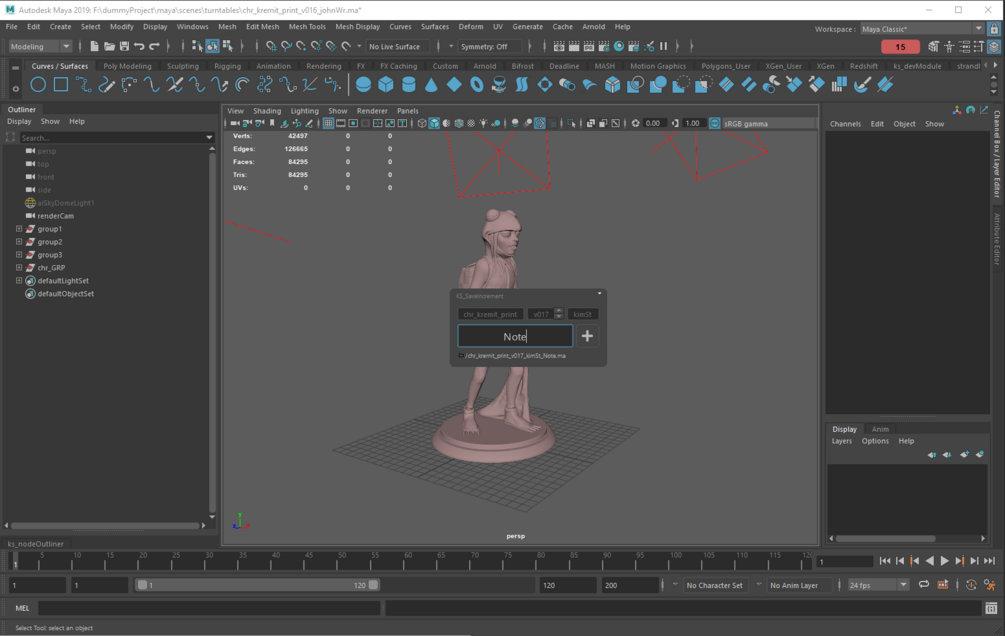Click the New Scene icon

pos(94,46)
